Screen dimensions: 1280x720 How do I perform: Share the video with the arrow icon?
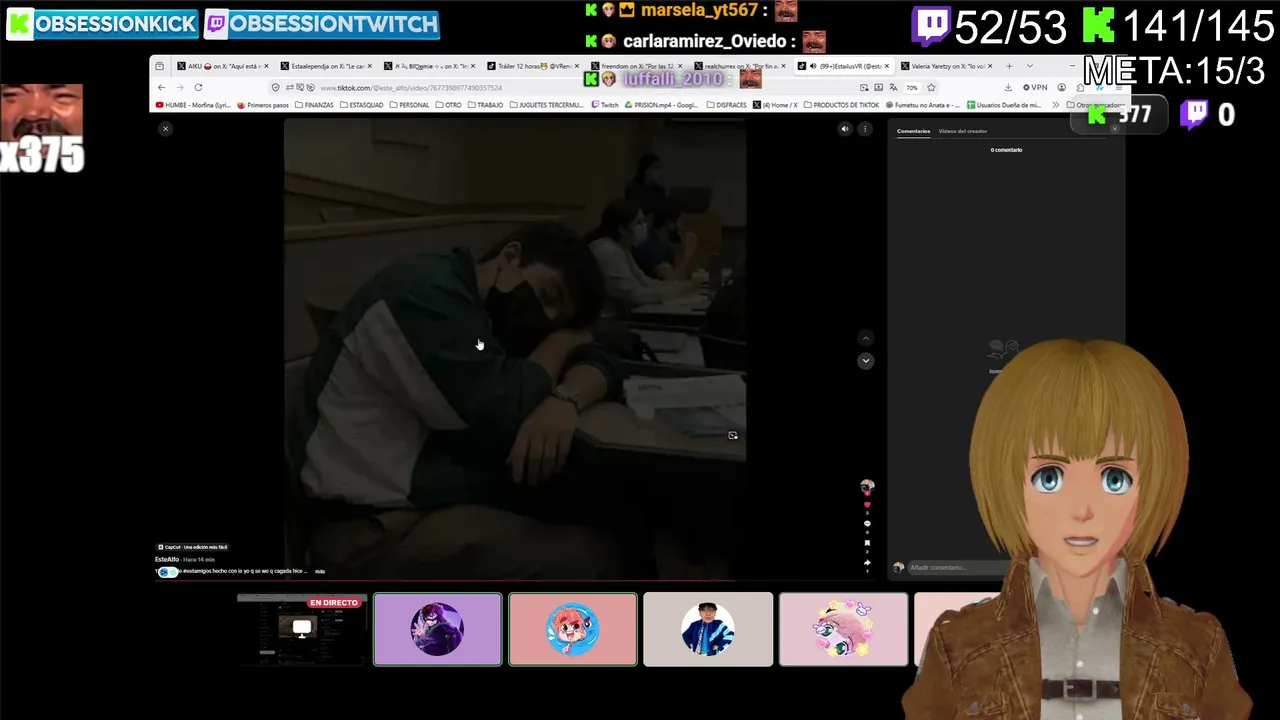point(867,562)
